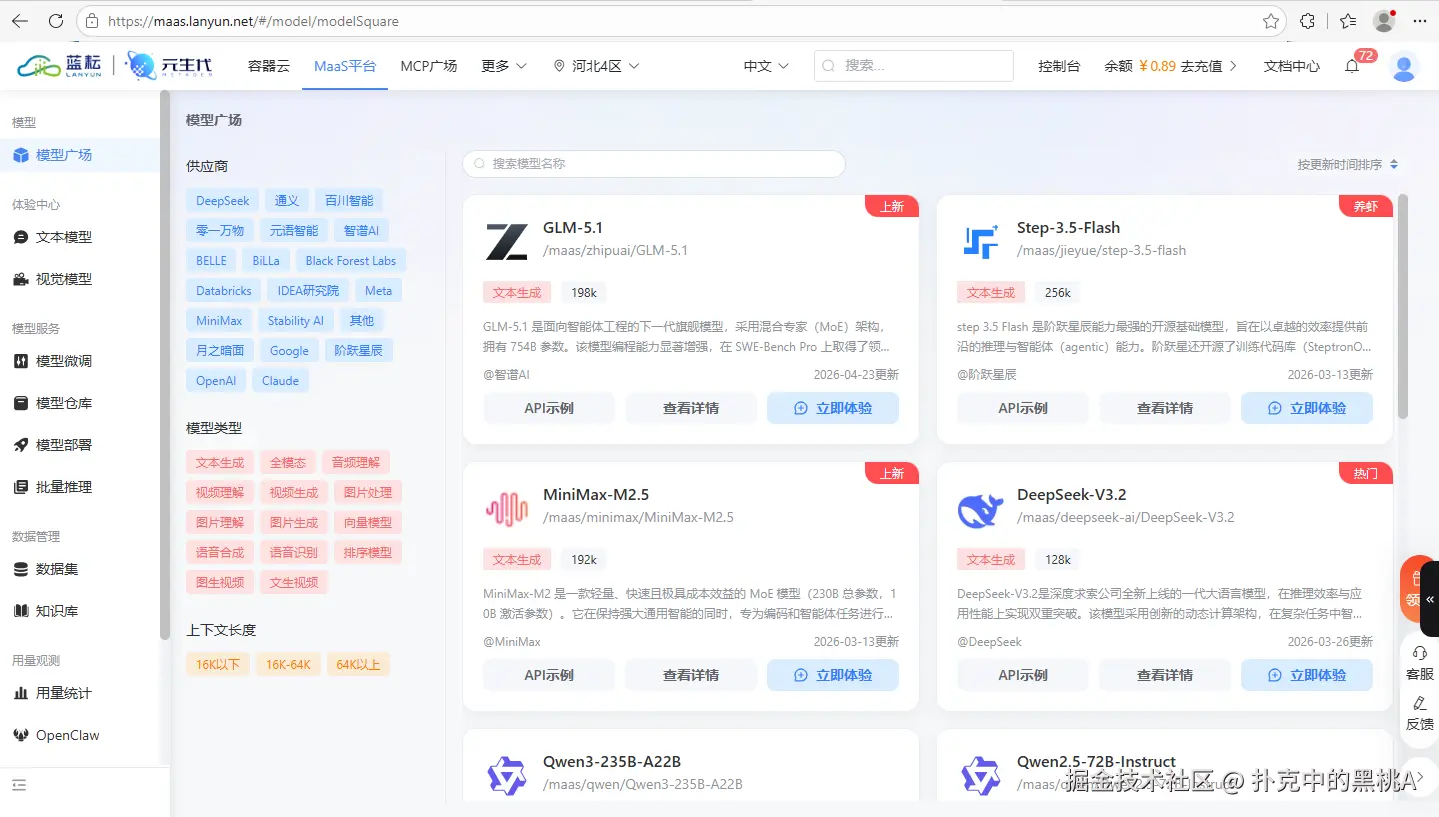Click 去充值 next to the balance
The width and height of the screenshot is (1439, 817).
click(1209, 66)
